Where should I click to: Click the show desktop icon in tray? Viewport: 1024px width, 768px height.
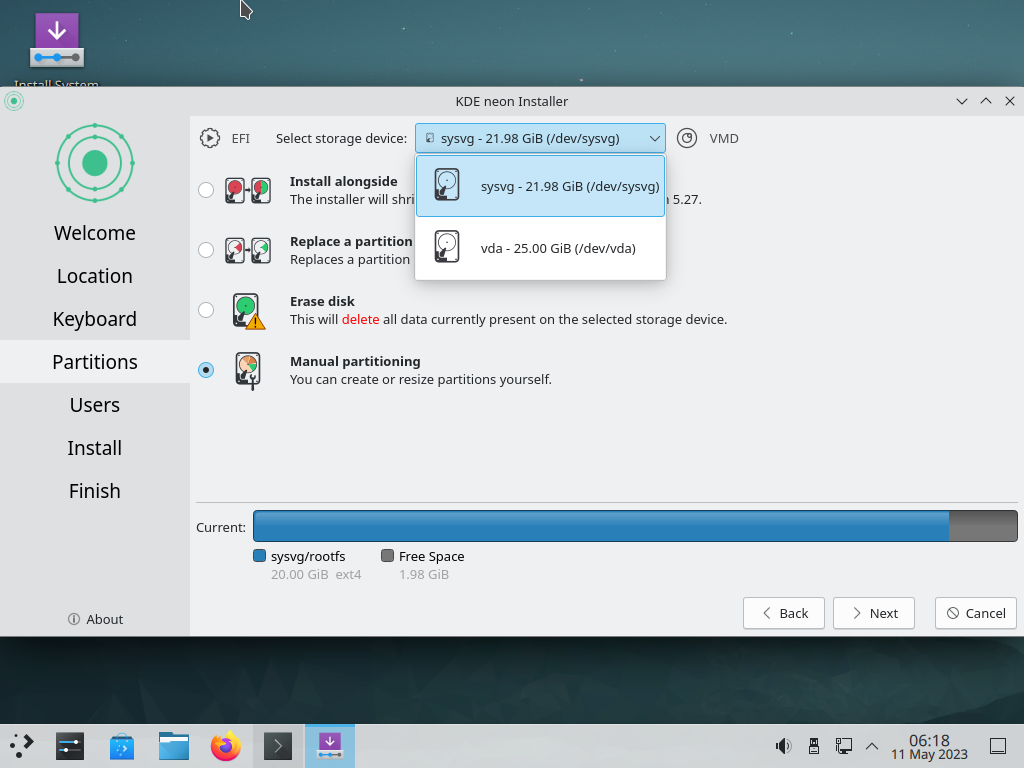(998, 746)
